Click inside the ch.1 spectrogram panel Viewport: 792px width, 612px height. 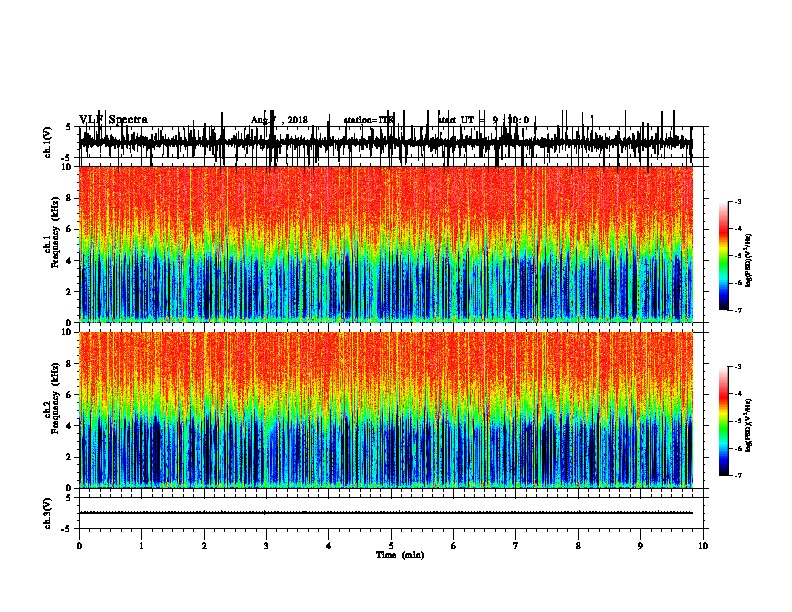click(x=386, y=244)
